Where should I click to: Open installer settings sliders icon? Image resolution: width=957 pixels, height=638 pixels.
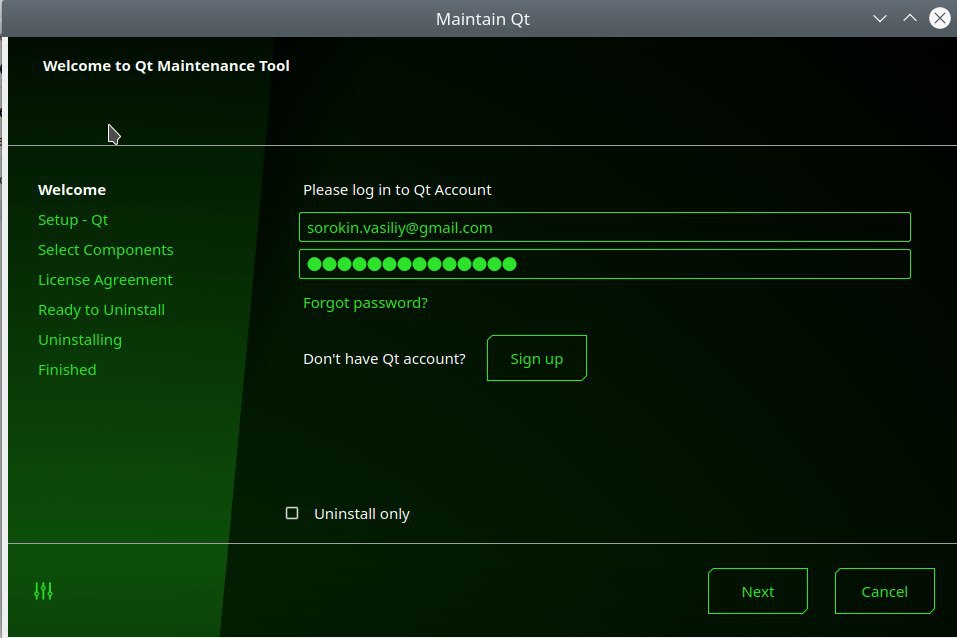click(x=43, y=591)
